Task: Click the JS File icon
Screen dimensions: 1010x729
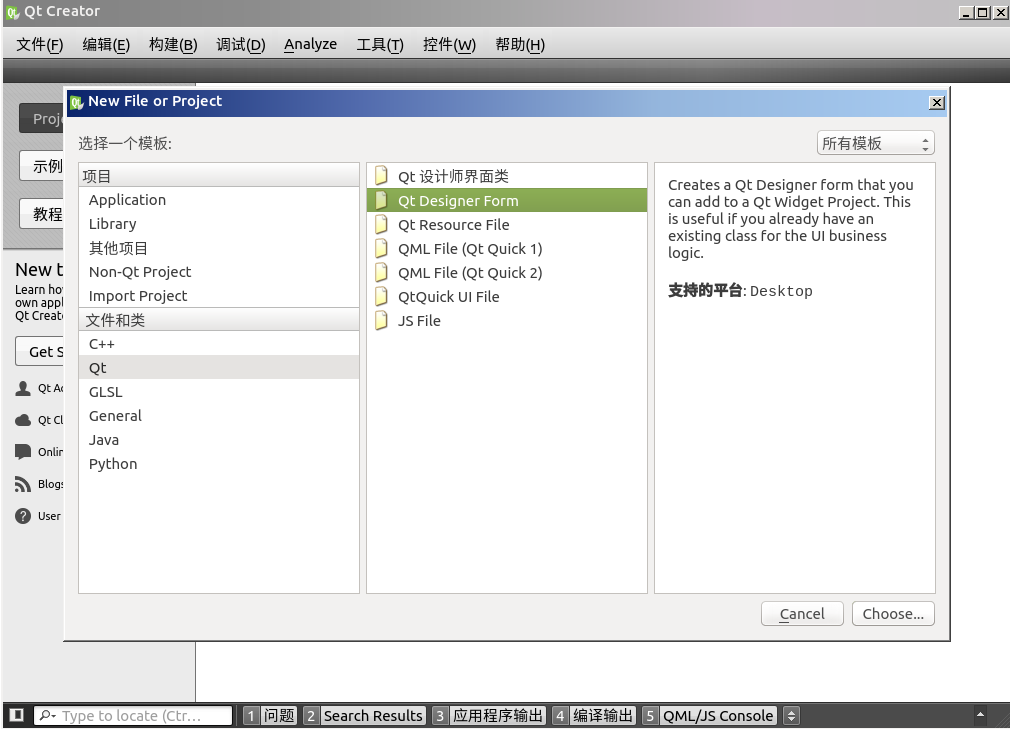Action: 381,320
